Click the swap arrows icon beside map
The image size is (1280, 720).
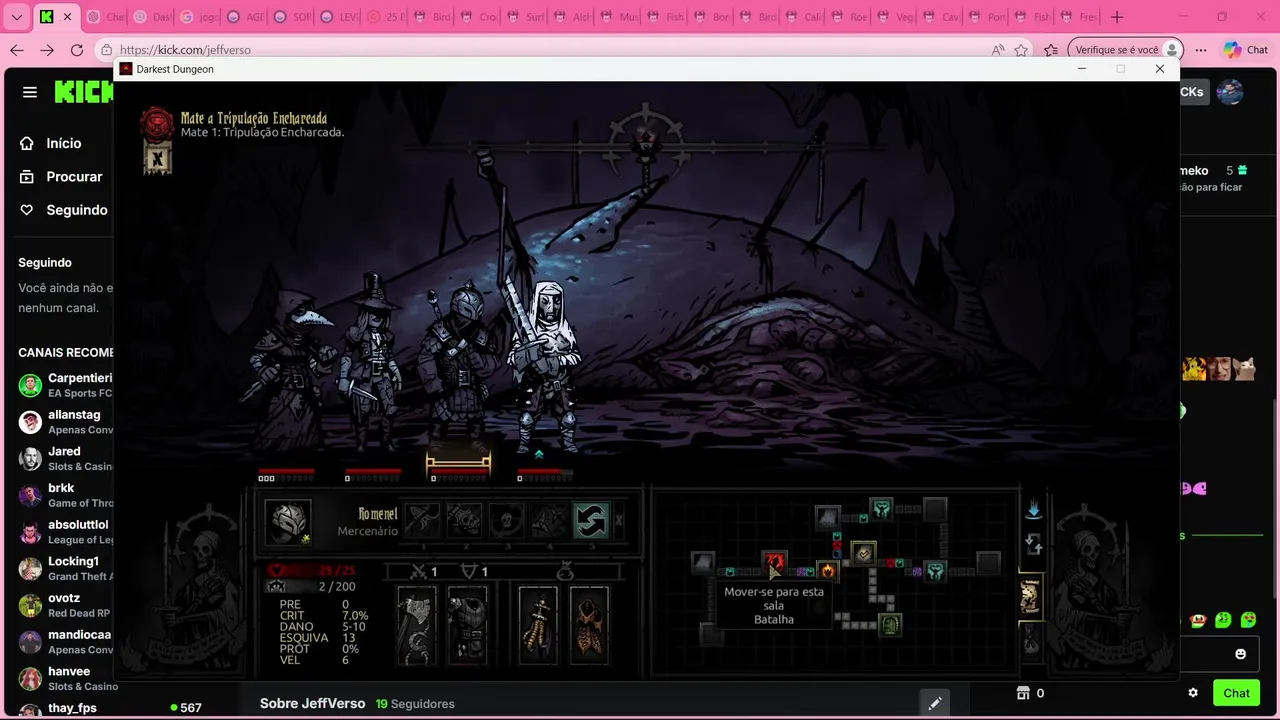click(1033, 545)
